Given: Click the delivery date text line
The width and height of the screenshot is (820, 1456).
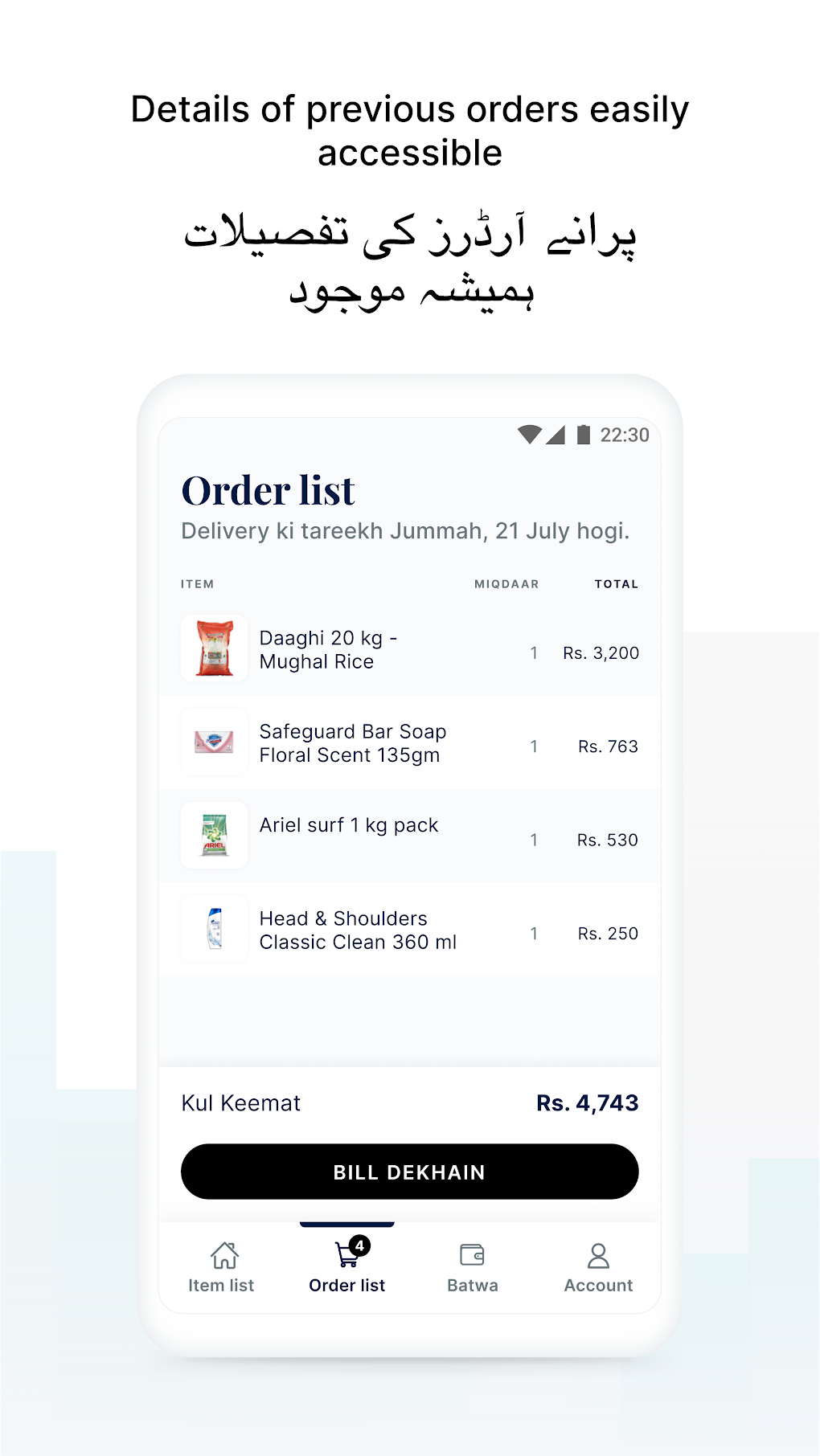Looking at the screenshot, I should [x=405, y=530].
